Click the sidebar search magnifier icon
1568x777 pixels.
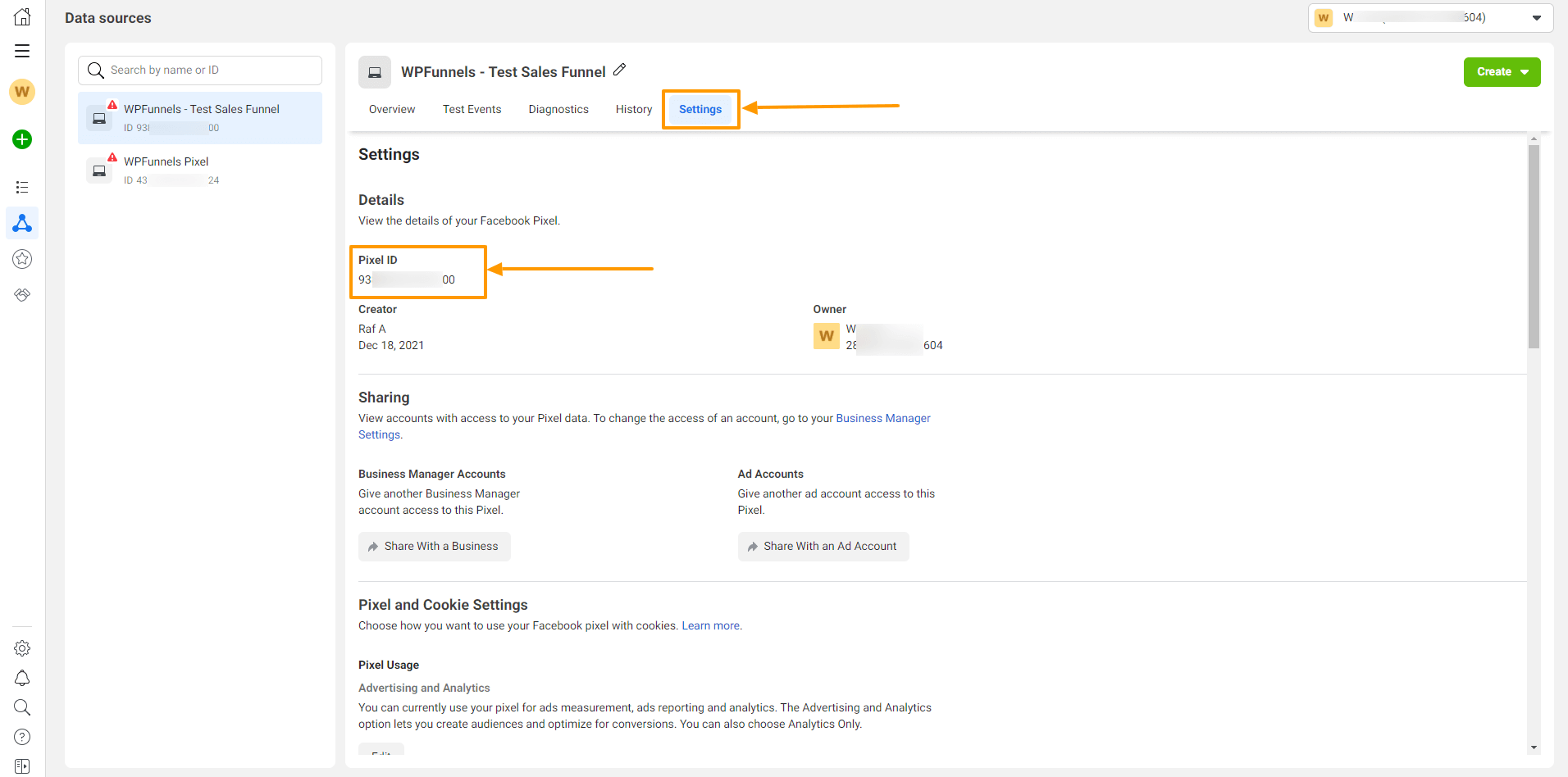22,707
